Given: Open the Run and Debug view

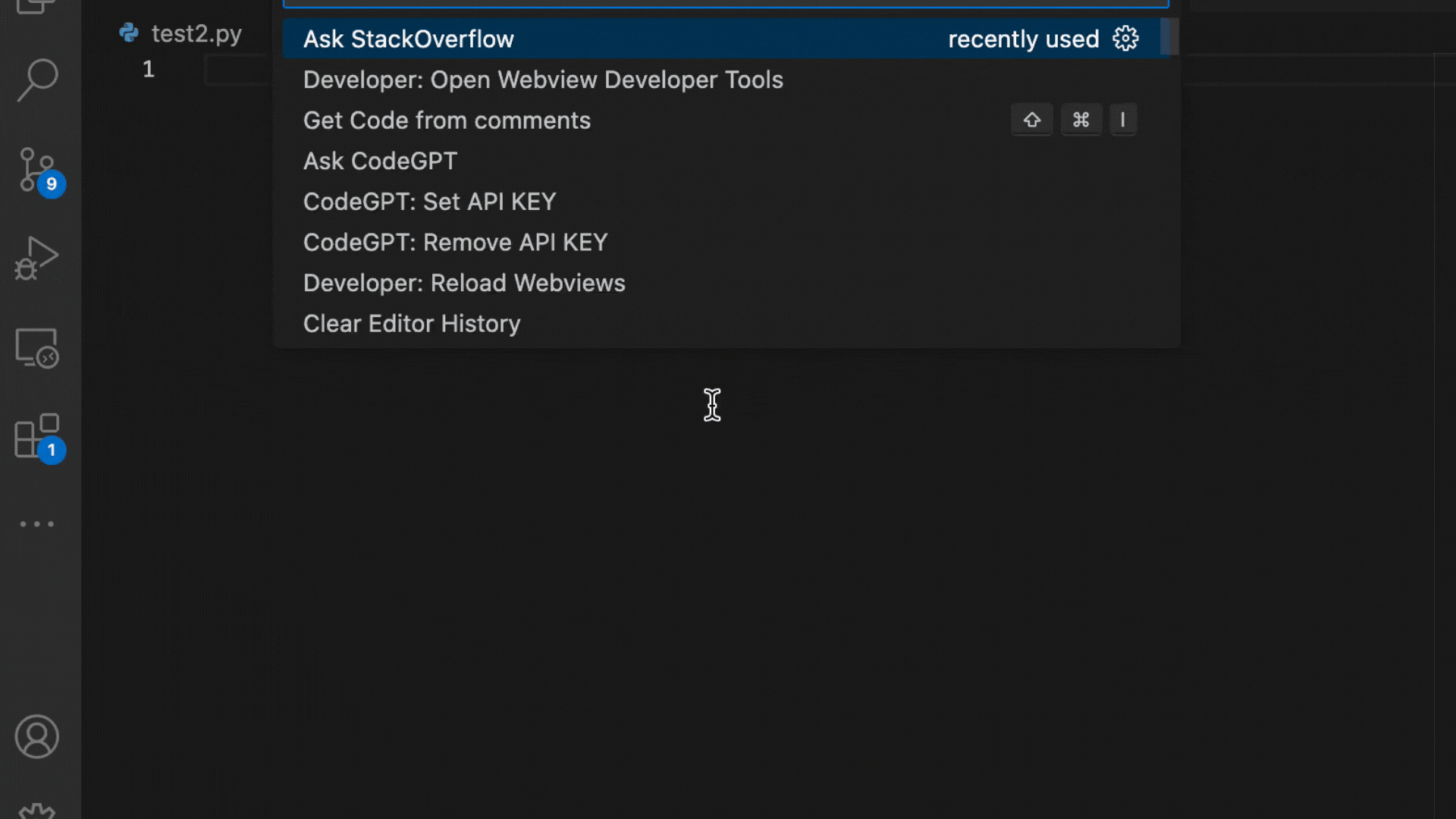Looking at the screenshot, I should tap(37, 259).
